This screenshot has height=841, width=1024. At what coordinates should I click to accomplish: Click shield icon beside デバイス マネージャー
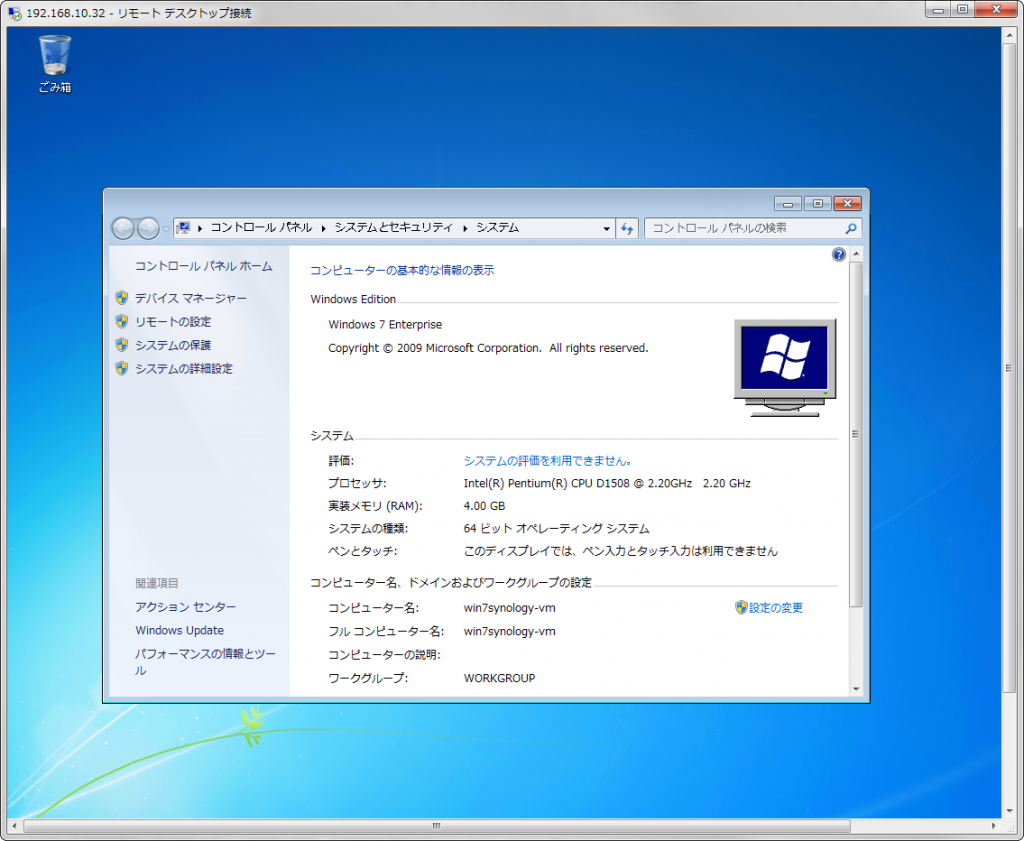(121, 298)
